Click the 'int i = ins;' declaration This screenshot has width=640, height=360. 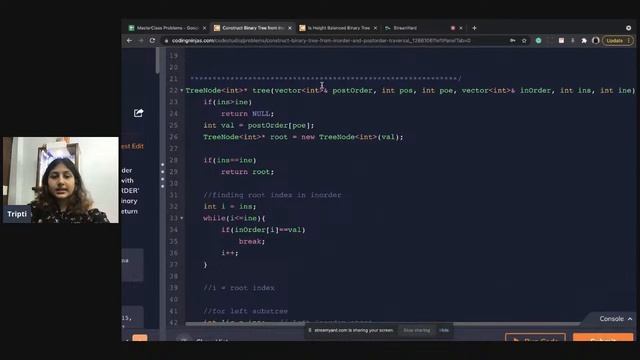230,207
